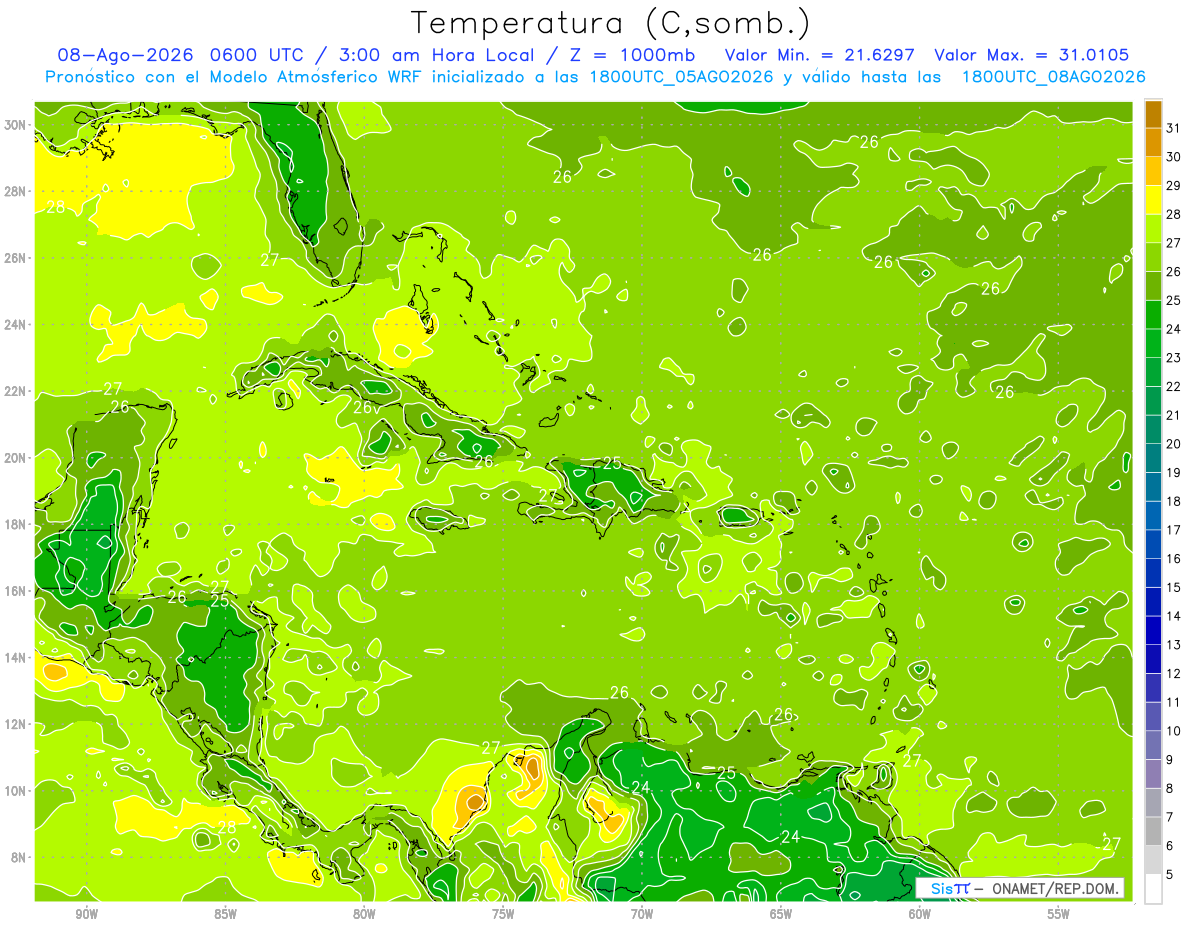The height and width of the screenshot is (927, 1200).
Task: Select the 13–14 degree dark blue swatch
Action: point(1153,630)
